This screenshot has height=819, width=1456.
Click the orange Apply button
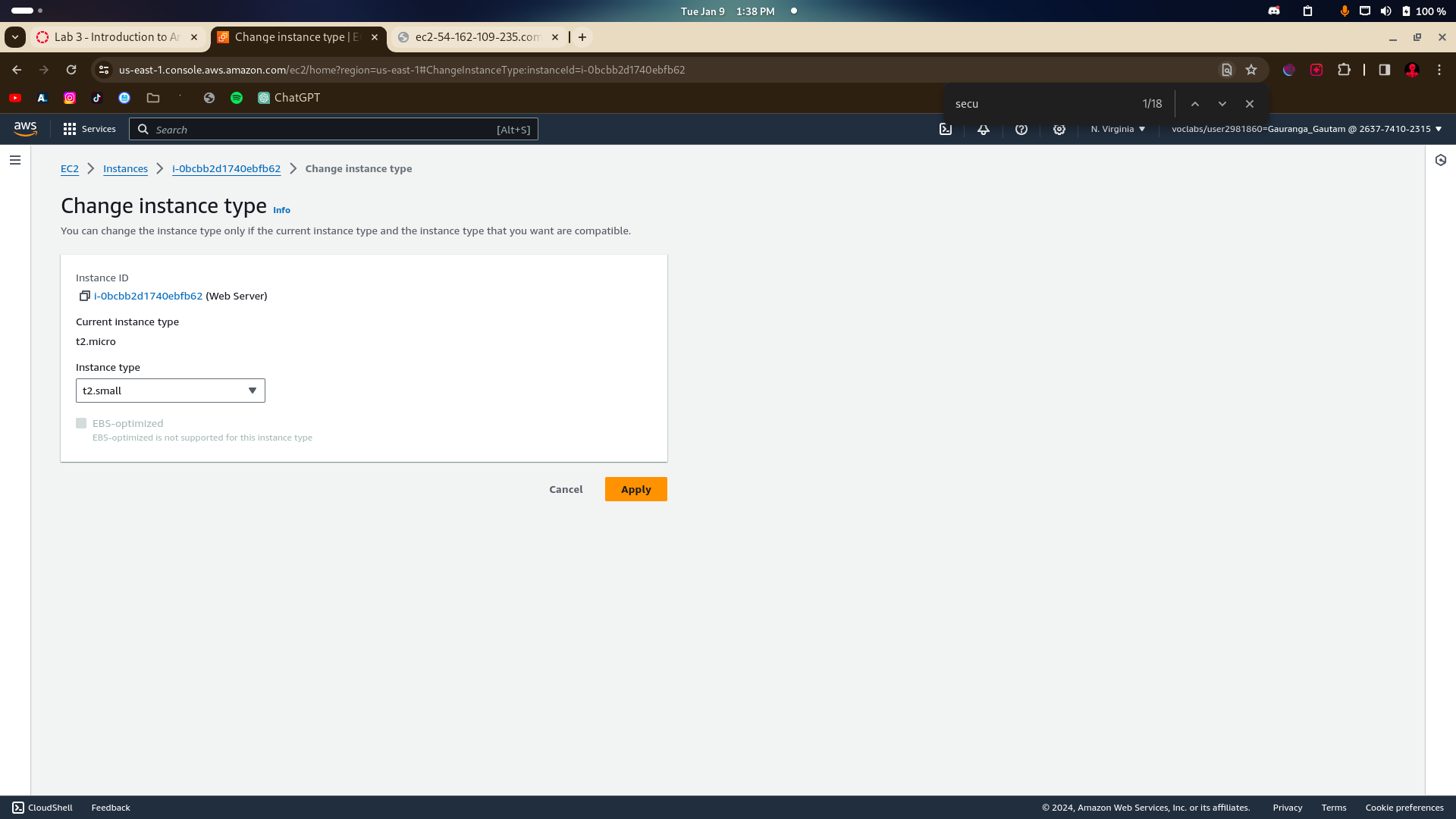point(635,490)
